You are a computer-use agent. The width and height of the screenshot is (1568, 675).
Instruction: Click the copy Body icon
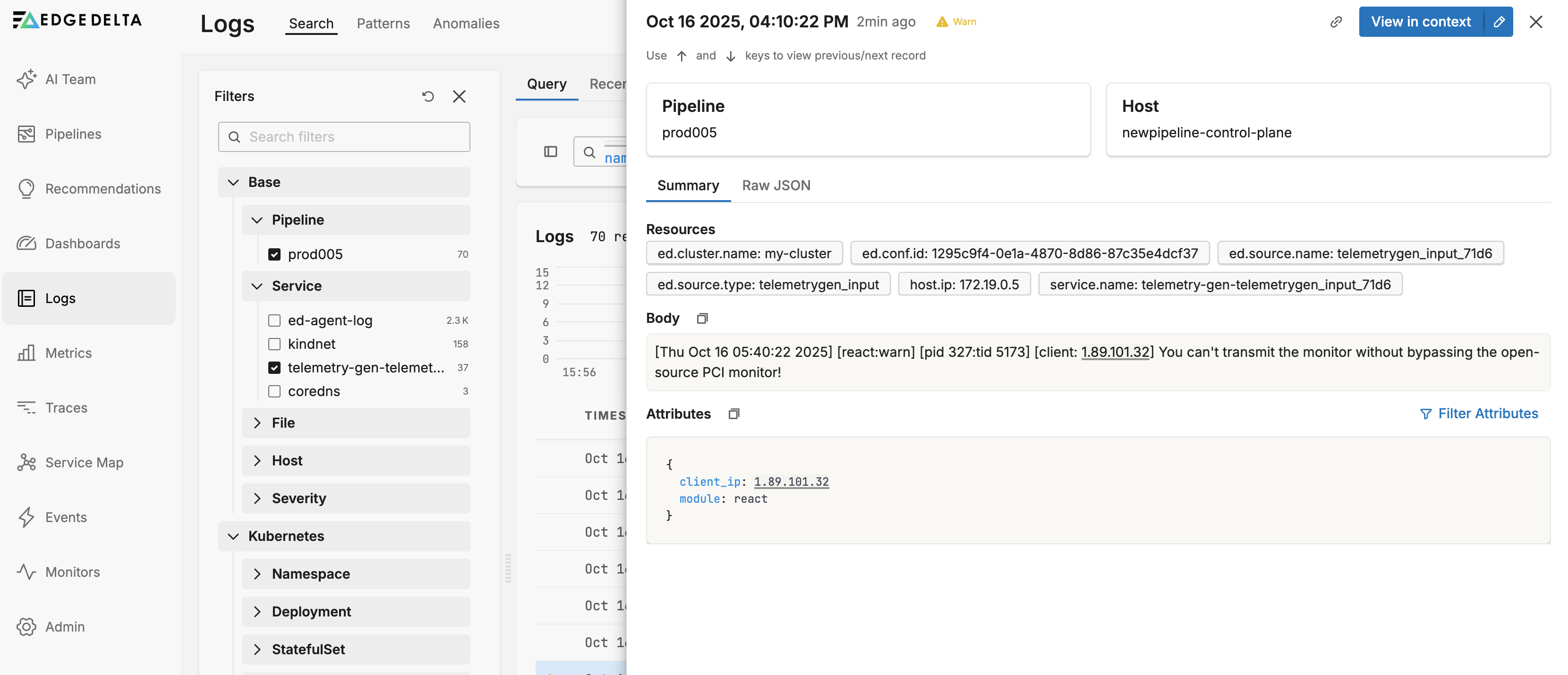tap(702, 319)
